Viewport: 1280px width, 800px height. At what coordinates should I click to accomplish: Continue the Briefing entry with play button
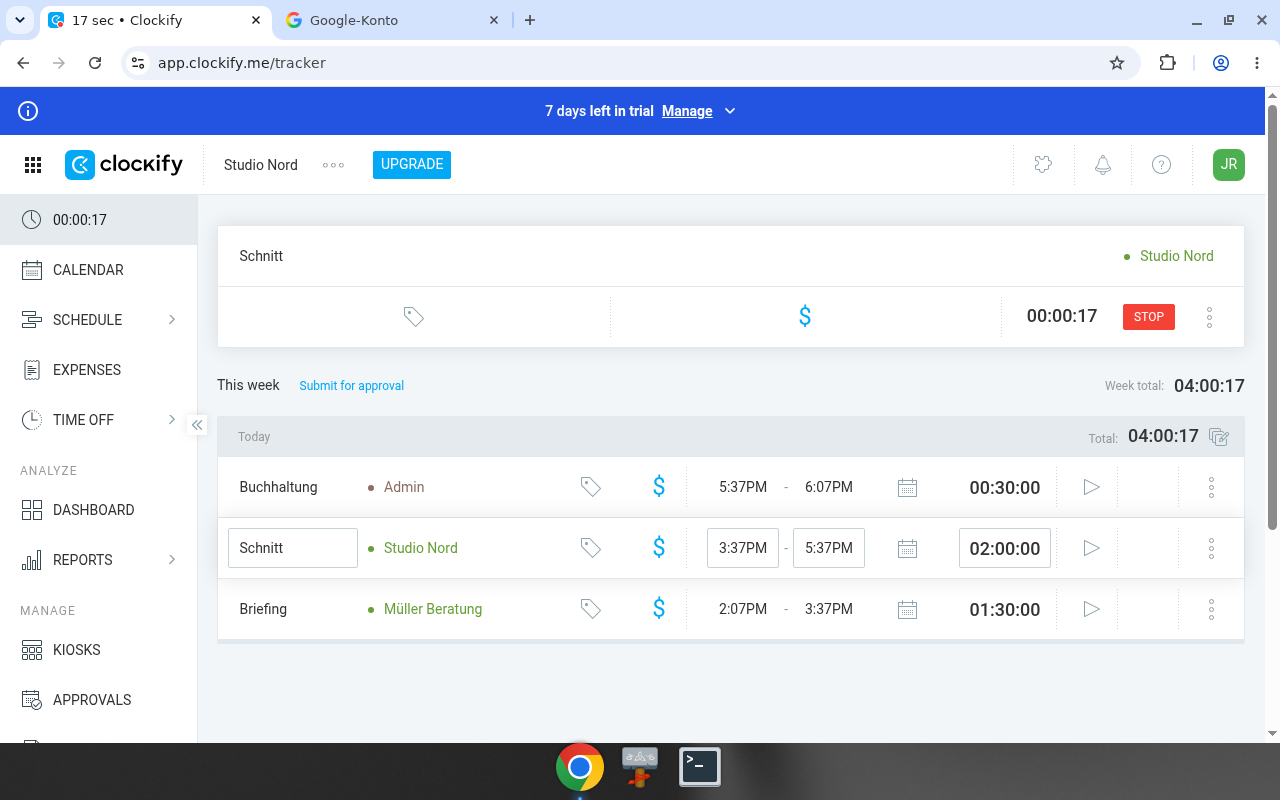(x=1091, y=609)
